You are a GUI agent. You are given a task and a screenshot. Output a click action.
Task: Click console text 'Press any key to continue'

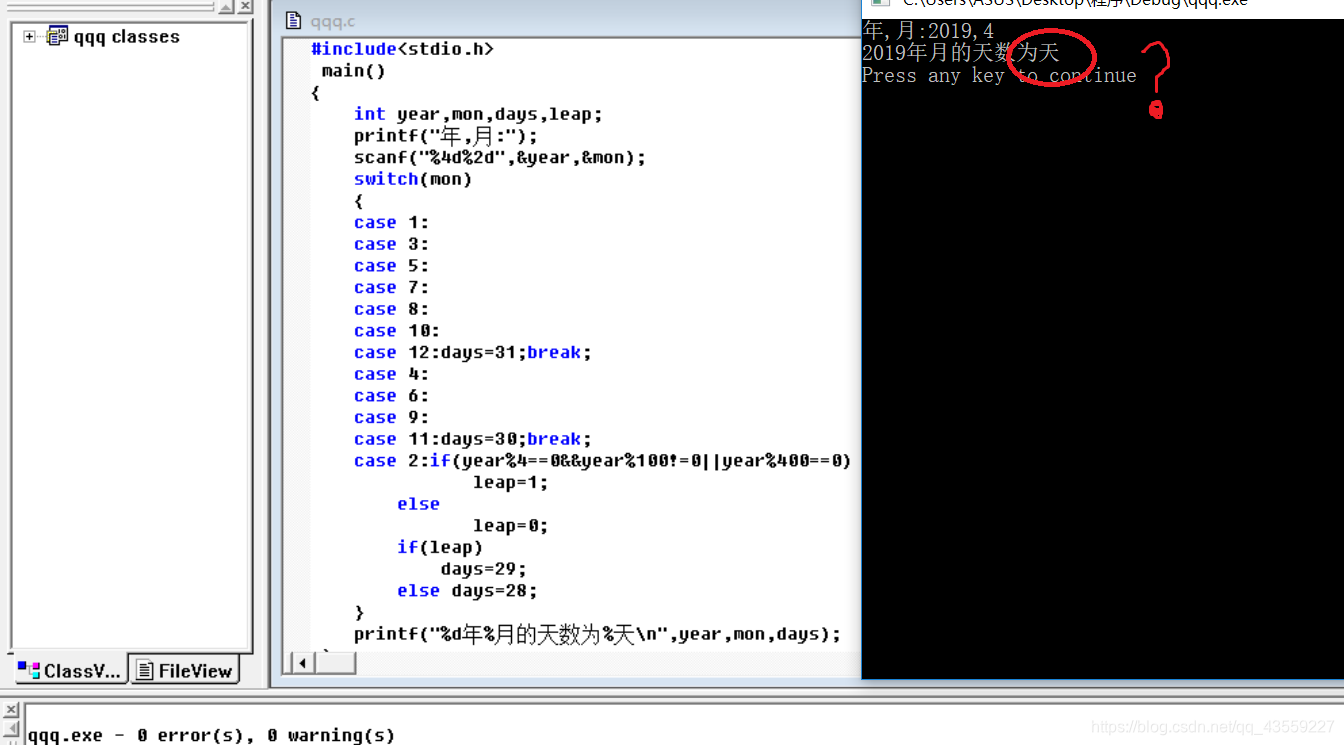999,76
